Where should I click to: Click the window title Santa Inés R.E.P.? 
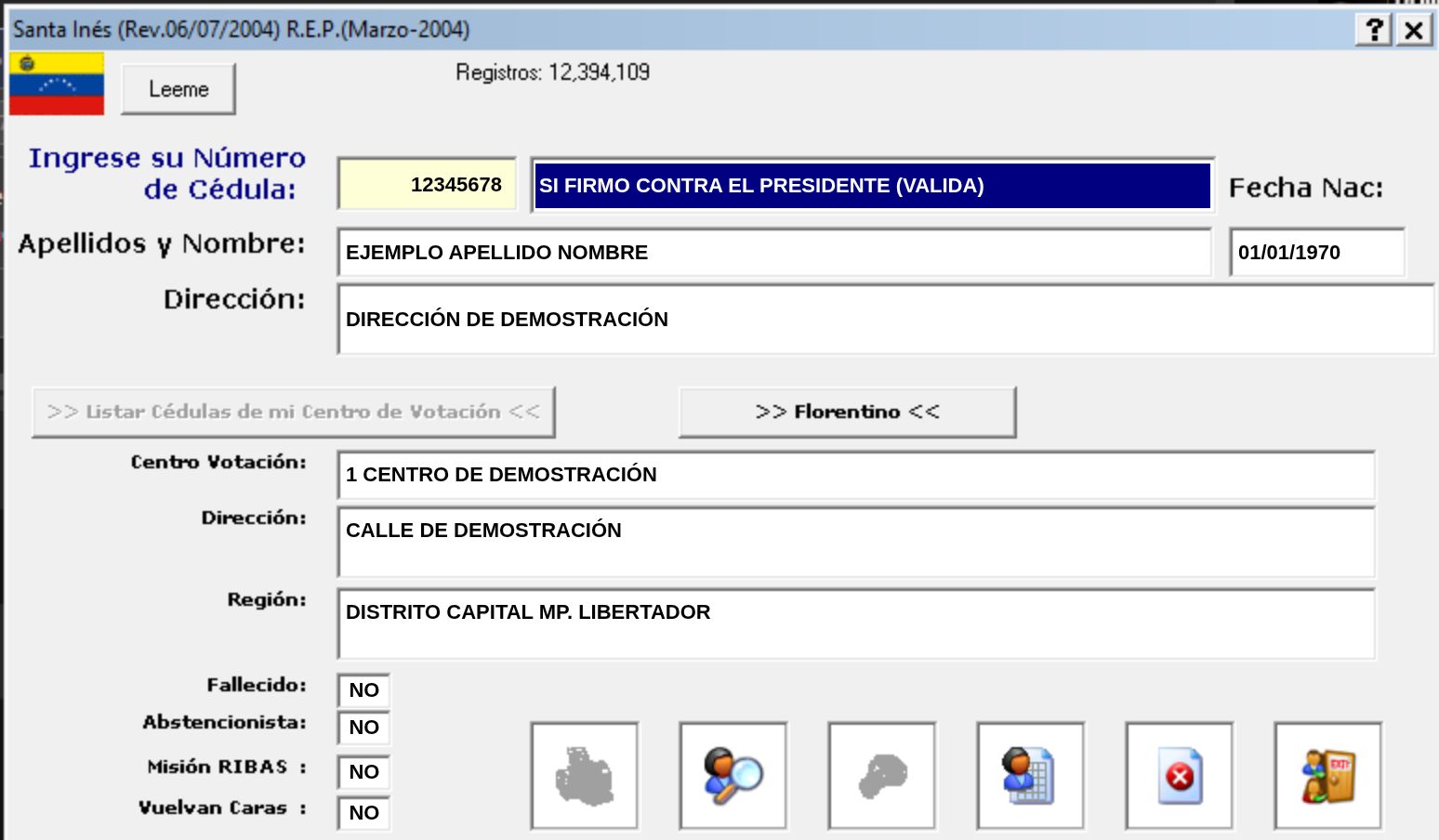242,30
